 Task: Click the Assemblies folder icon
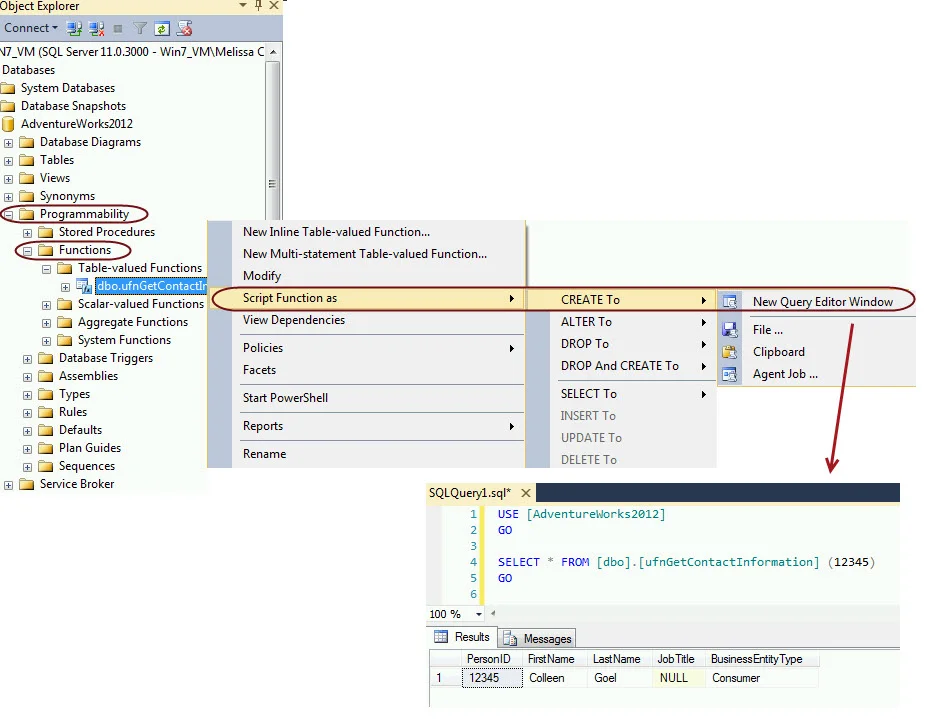pyautogui.click(x=46, y=376)
